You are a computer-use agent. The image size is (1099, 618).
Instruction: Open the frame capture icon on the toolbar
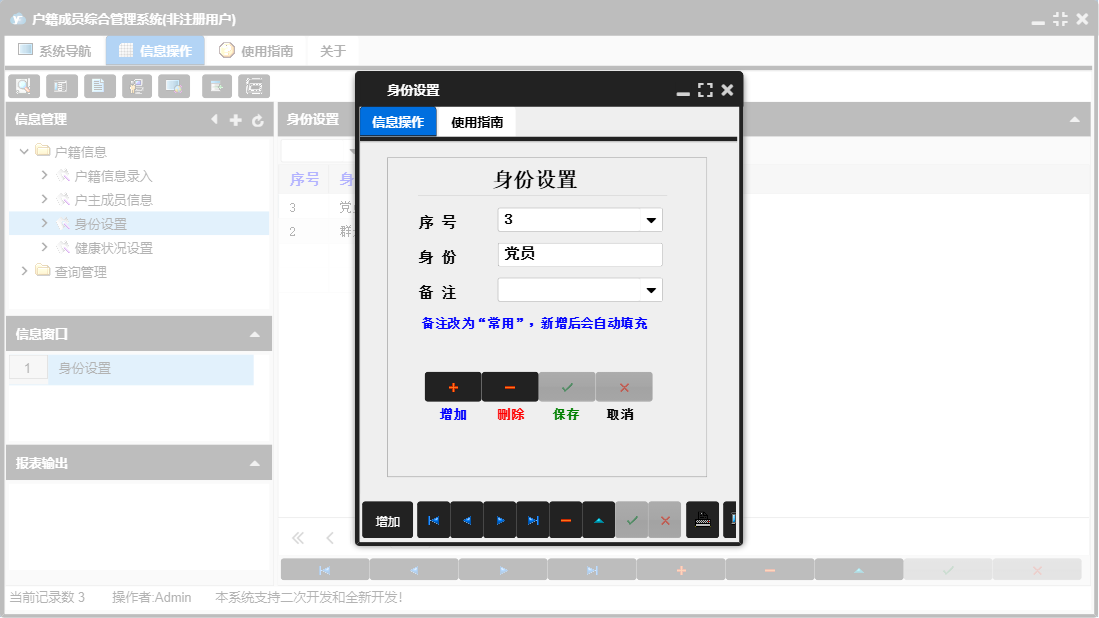[254, 86]
